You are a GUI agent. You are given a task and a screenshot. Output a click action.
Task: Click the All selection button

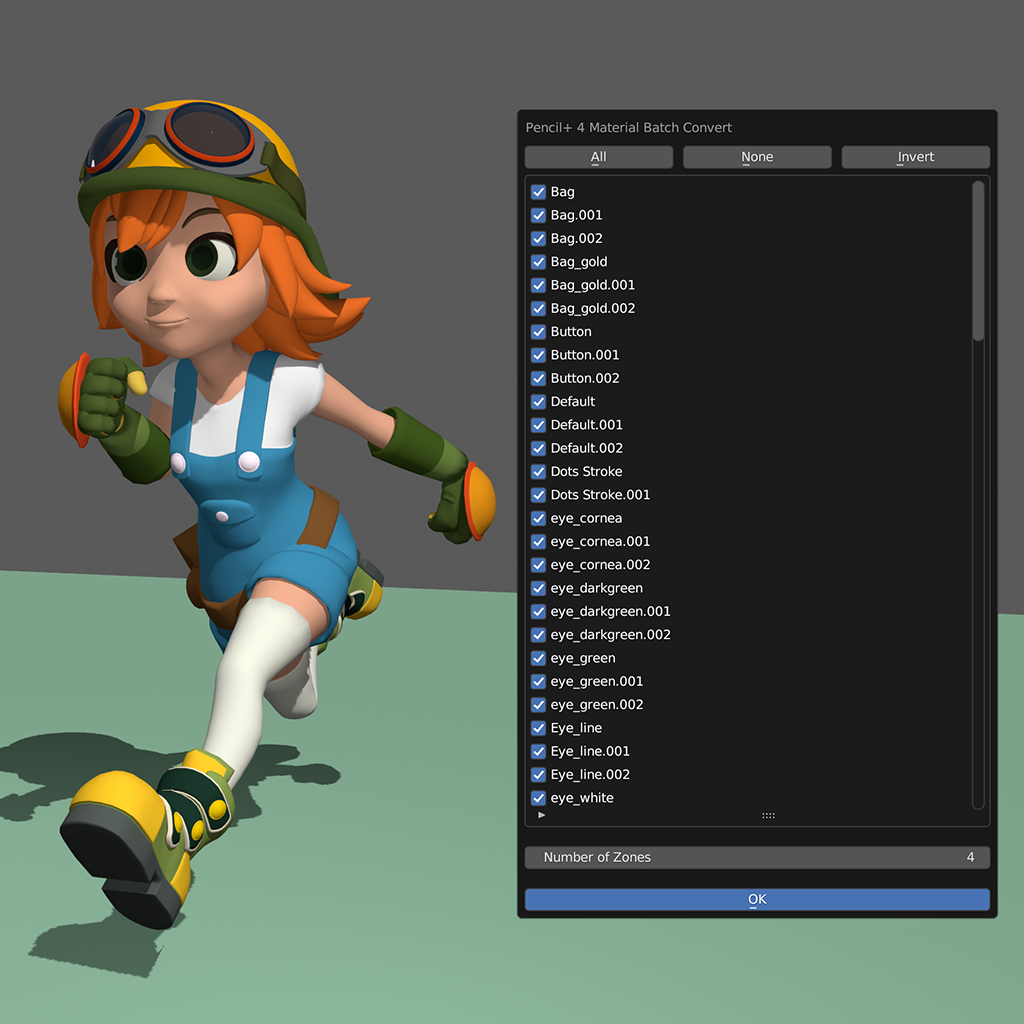coord(598,157)
